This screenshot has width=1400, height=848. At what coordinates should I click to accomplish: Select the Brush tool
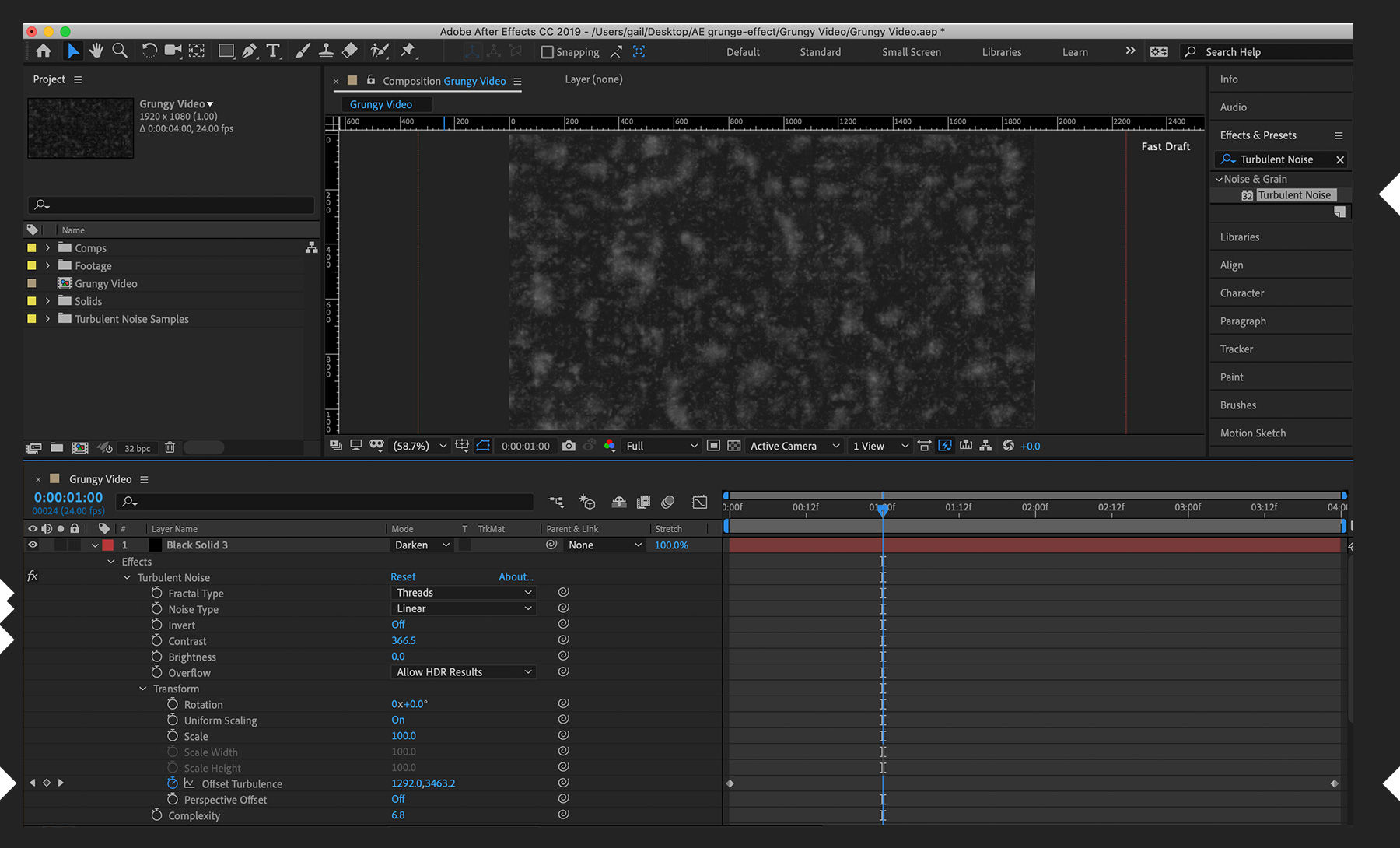[x=302, y=51]
